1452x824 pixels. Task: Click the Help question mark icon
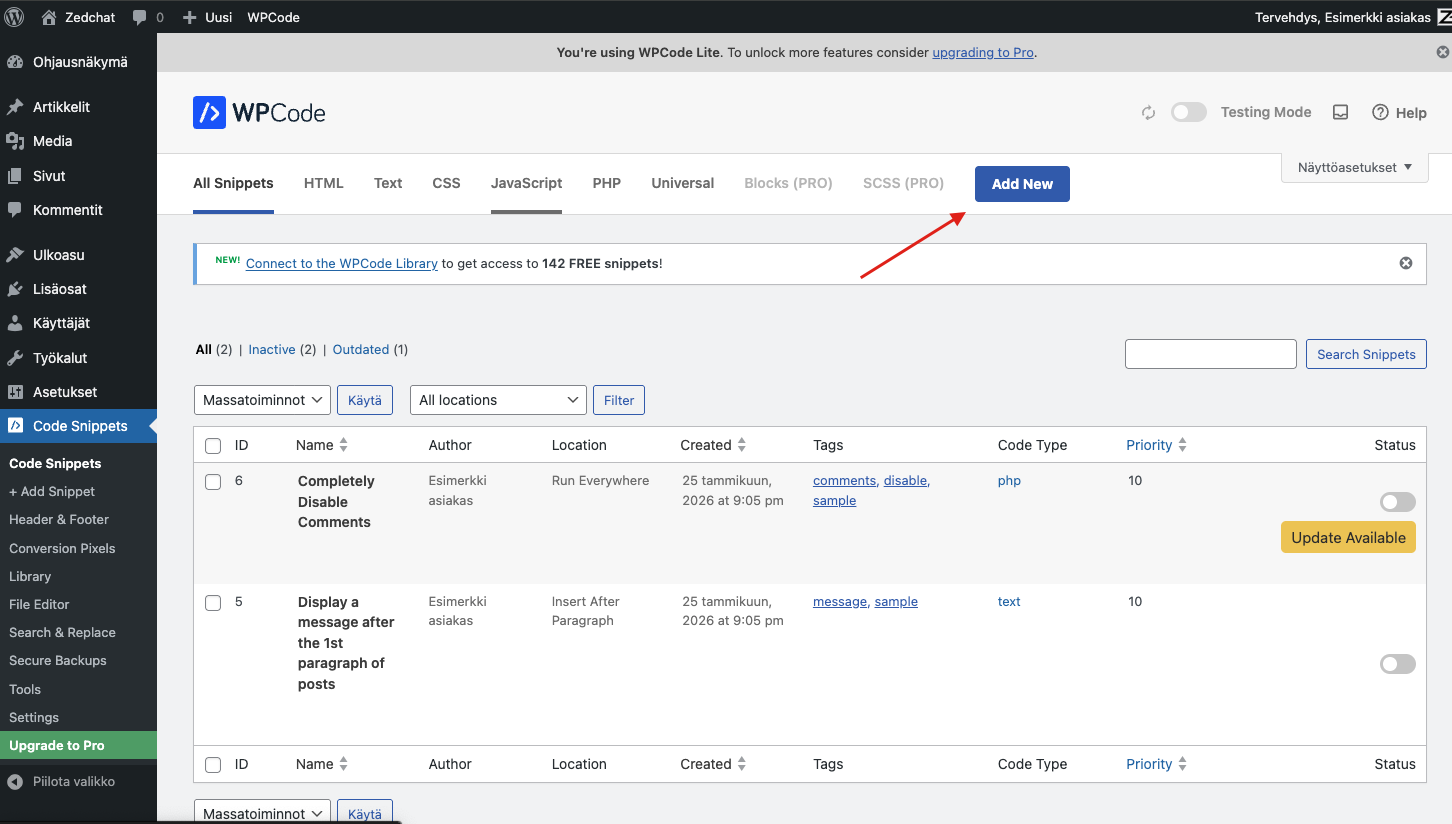tap(1381, 112)
